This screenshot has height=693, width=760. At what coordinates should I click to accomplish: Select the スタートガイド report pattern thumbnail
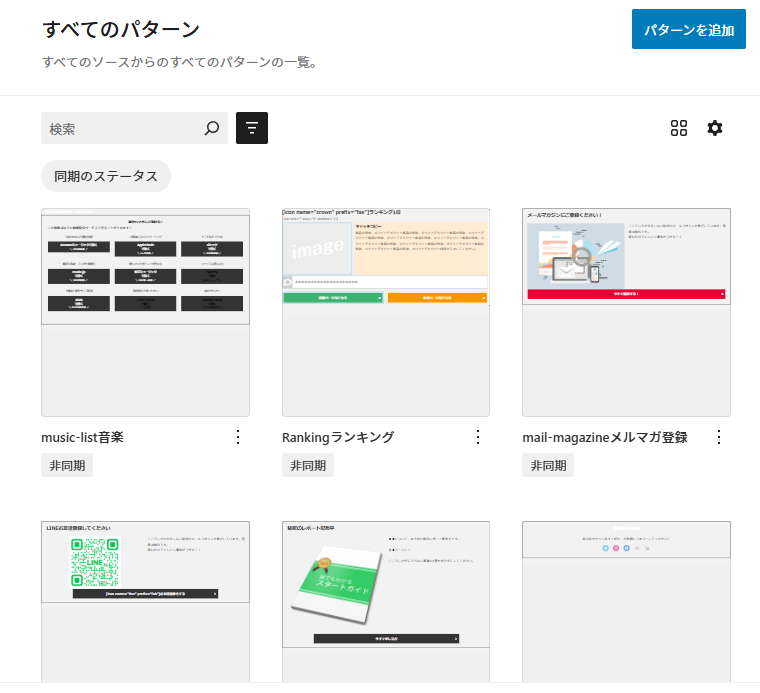click(x=386, y=600)
